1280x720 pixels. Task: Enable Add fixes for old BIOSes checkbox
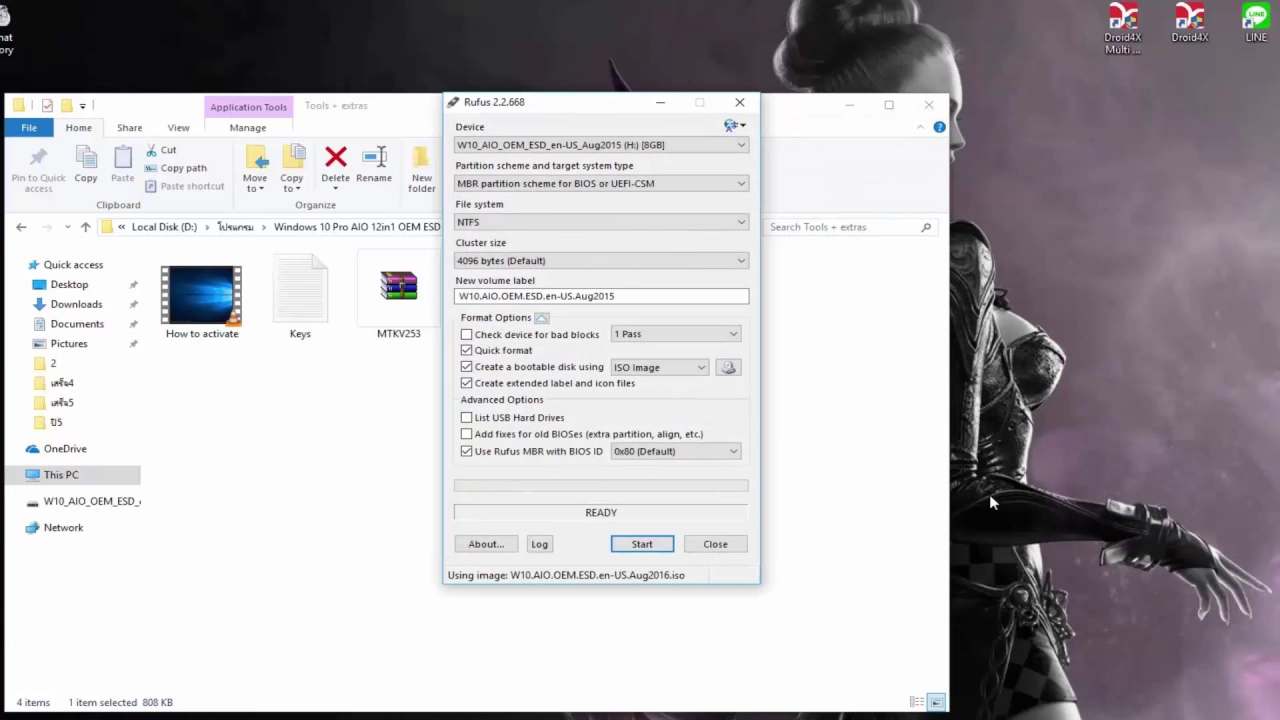(466, 434)
